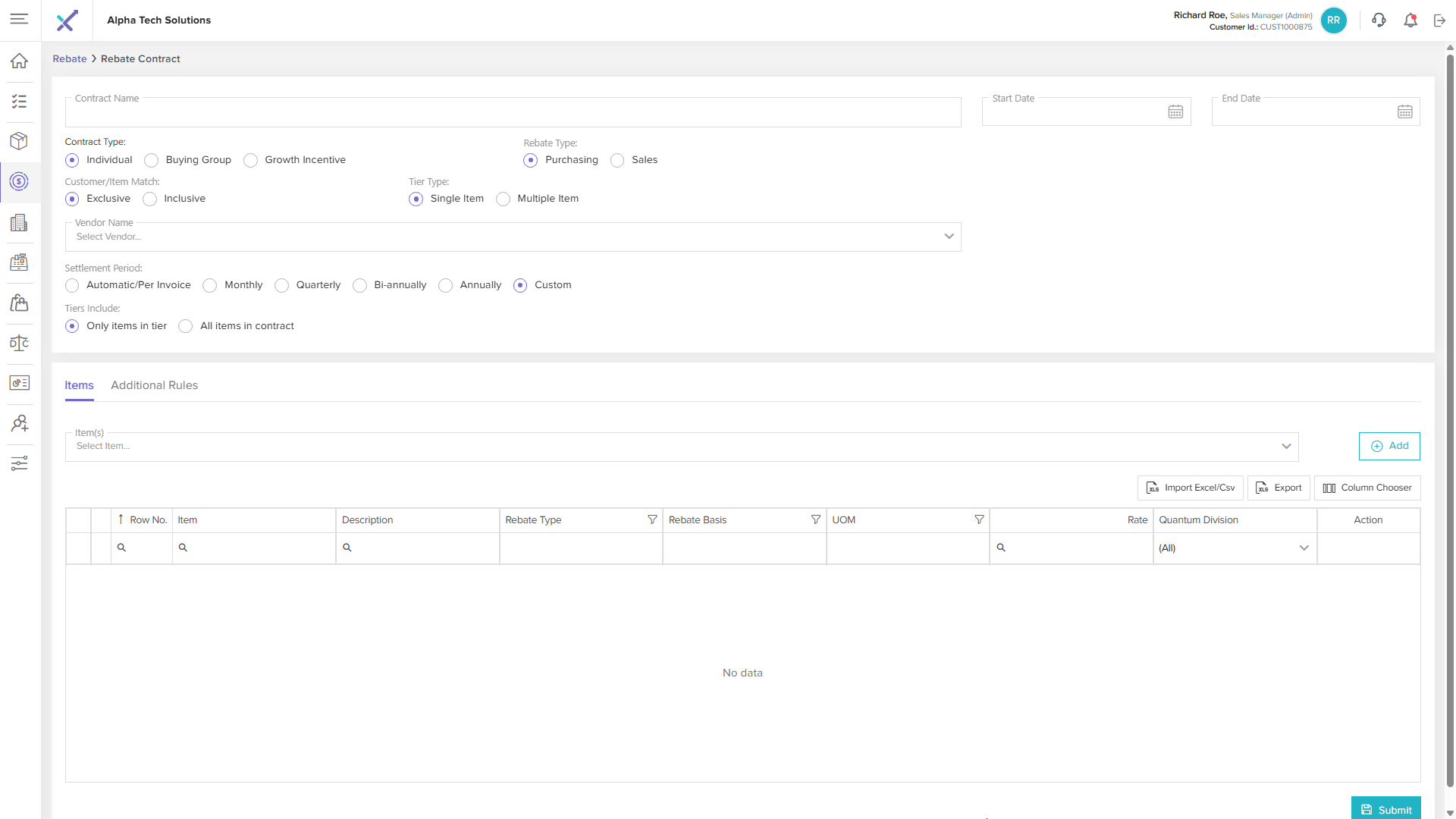Switch to Additional Rules tab

(x=154, y=385)
